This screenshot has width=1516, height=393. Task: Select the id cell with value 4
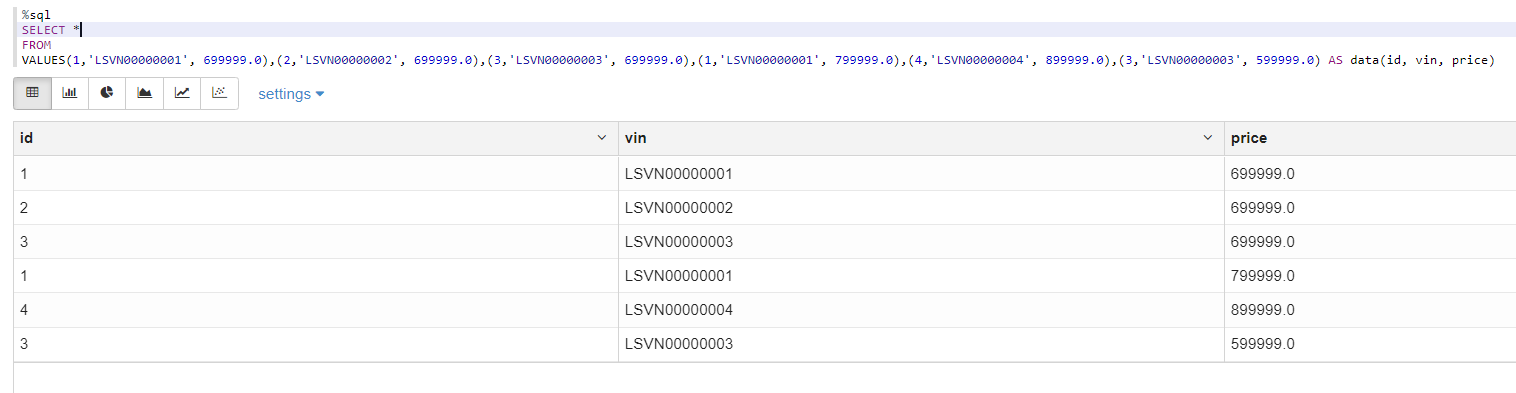pyautogui.click(x=316, y=310)
